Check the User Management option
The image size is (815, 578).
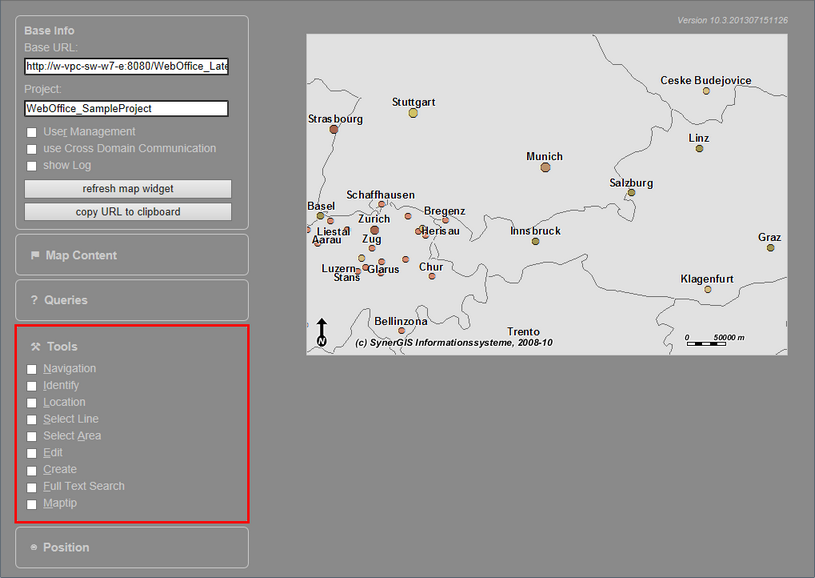[x=31, y=131]
